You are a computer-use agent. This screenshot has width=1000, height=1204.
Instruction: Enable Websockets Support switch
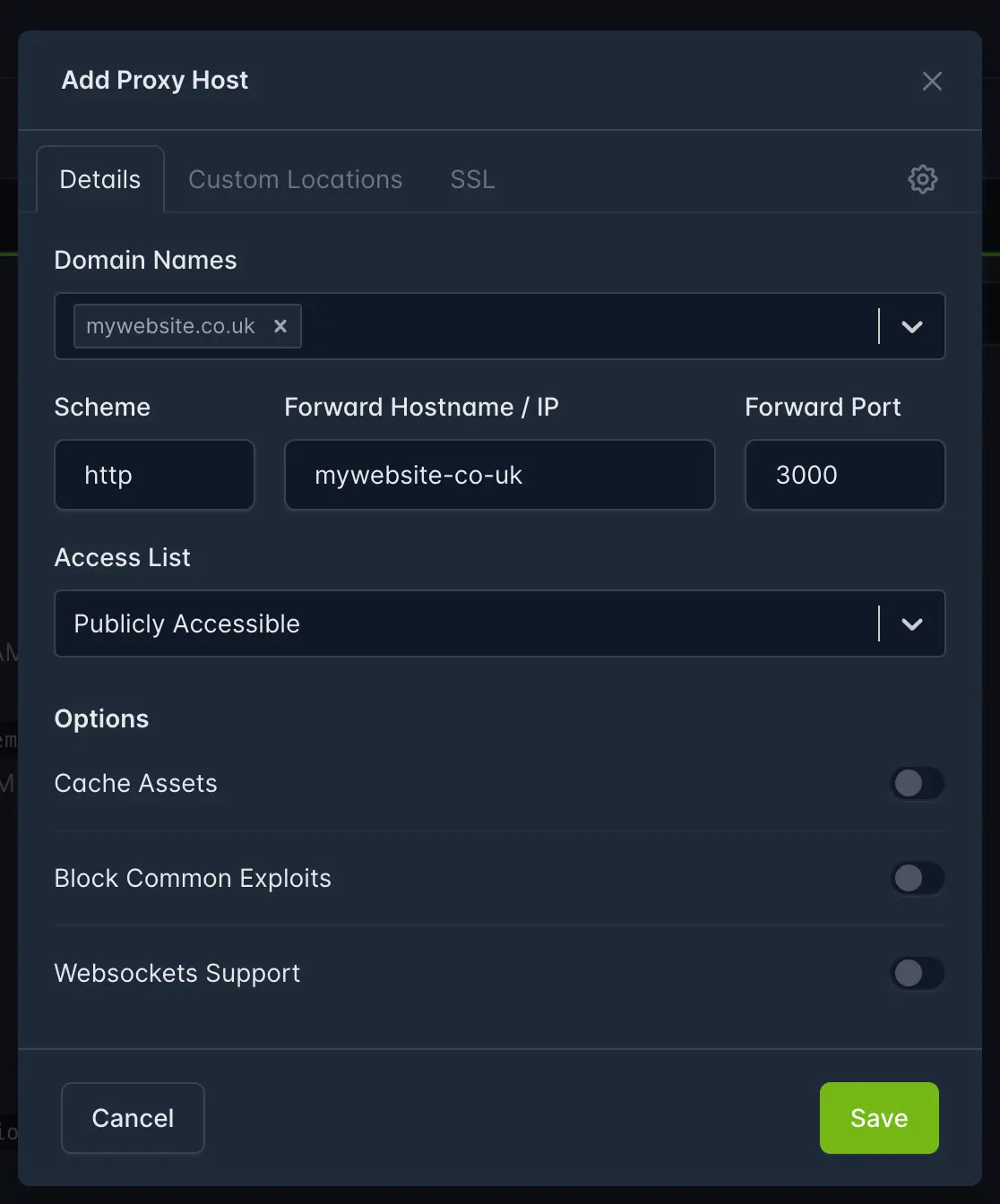[x=917, y=974]
